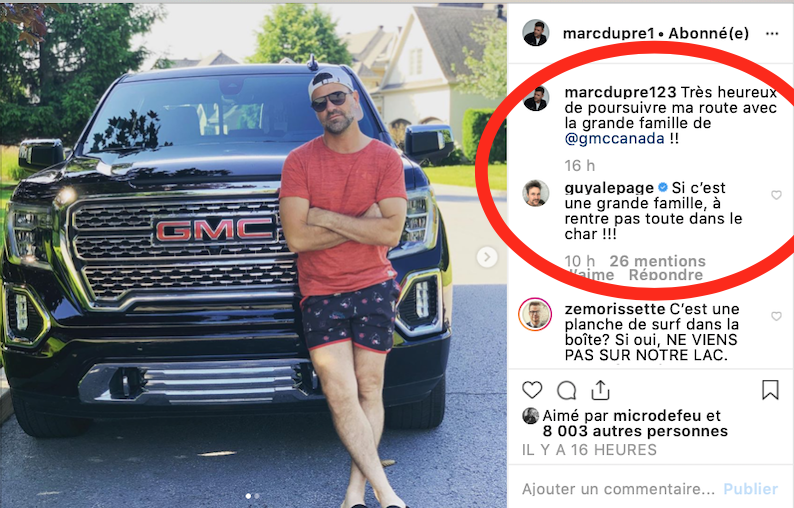Open the three-dot options menu

[772, 33]
